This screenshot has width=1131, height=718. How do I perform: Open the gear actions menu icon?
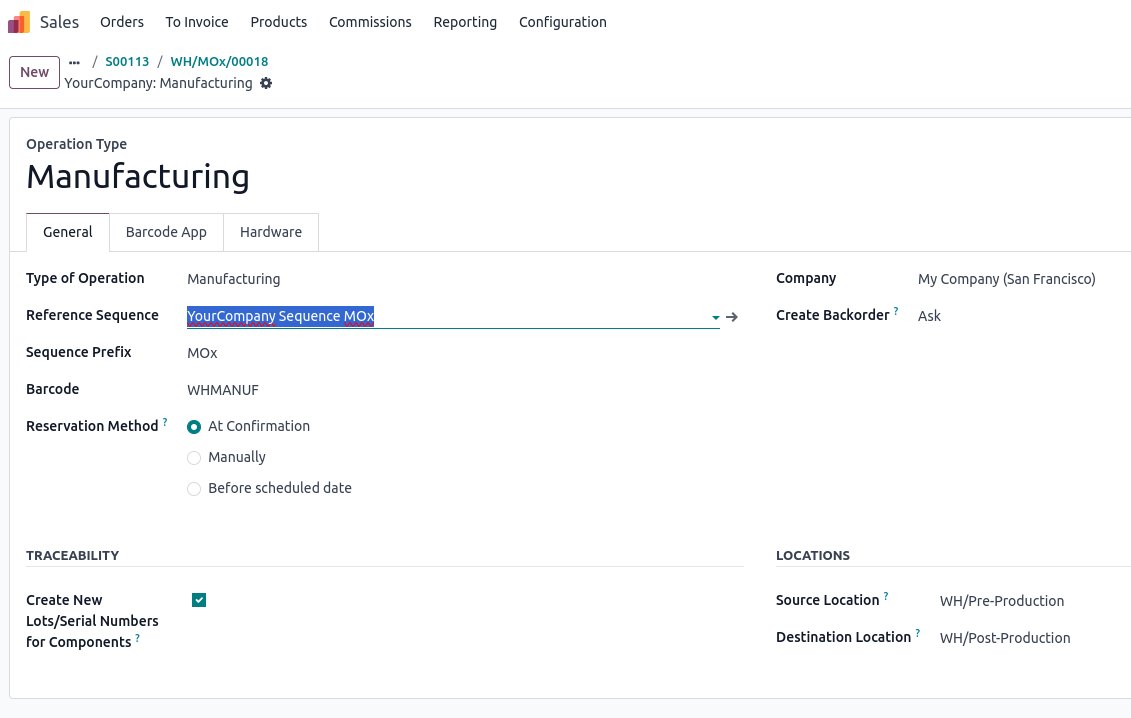coord(266,83)
